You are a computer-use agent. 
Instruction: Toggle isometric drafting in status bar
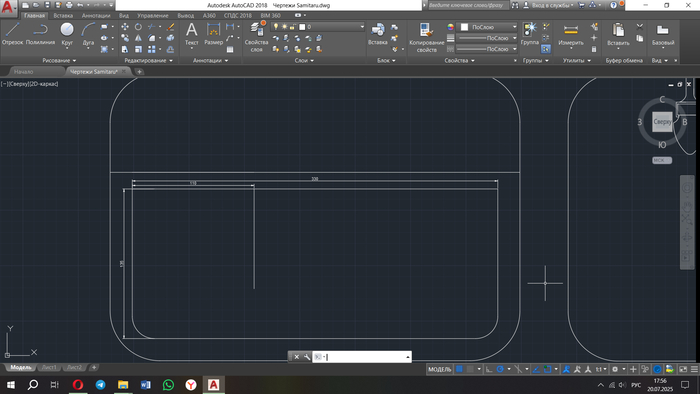click(x=518, y=369)
